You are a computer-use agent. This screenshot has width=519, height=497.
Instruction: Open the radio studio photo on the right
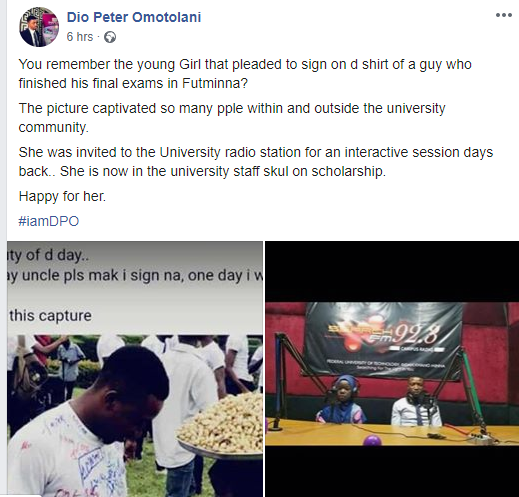coord(392,369)
